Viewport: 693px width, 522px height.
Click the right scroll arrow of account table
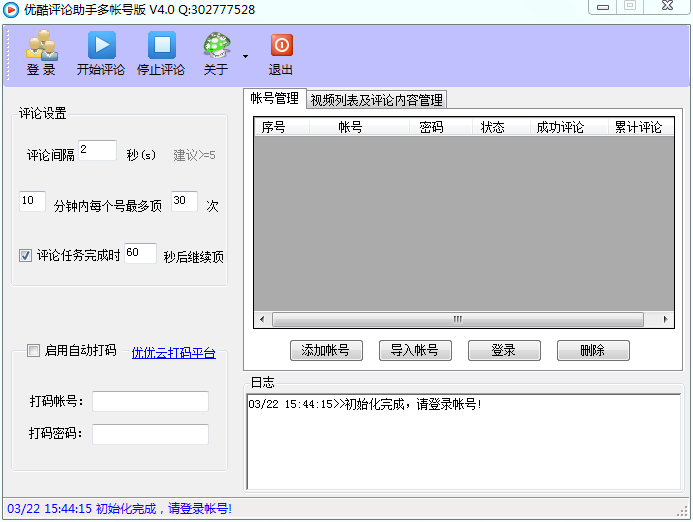tap(666, 319)
